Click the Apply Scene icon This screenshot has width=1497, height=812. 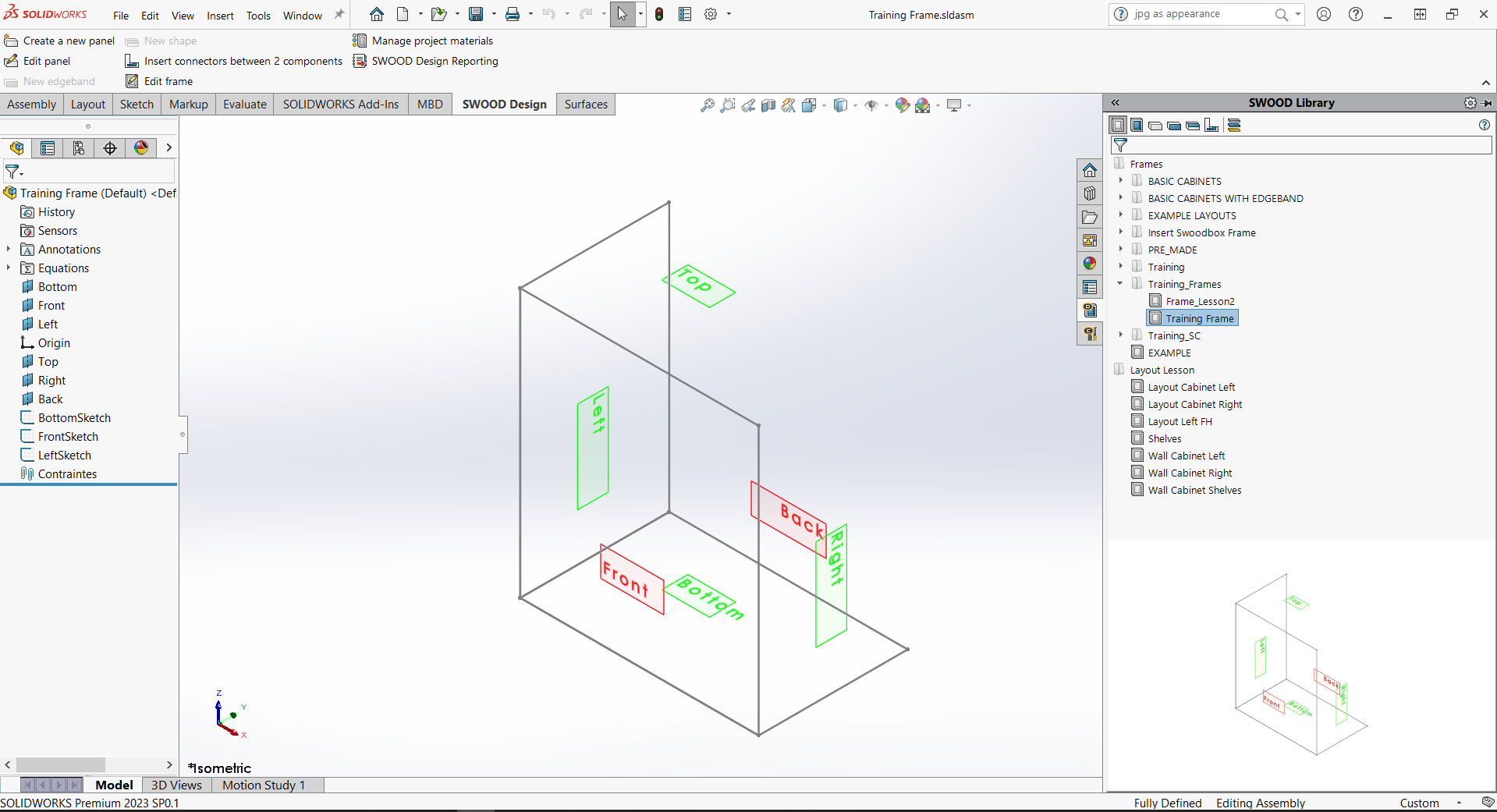click(x=923, y=105)
